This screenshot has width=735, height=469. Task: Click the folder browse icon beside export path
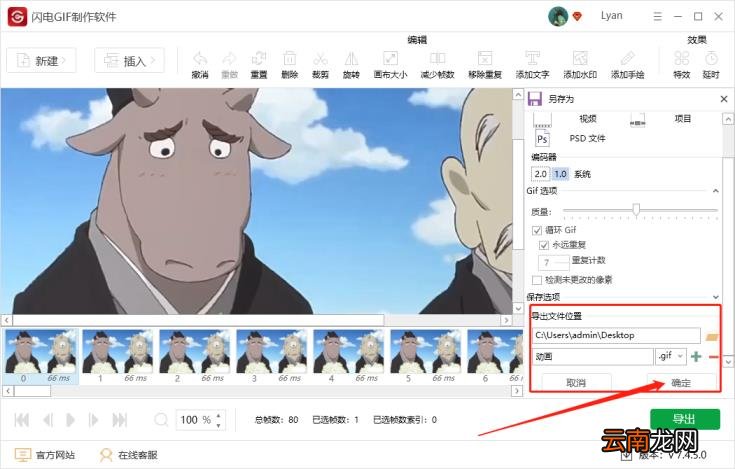tap(712, 336)
